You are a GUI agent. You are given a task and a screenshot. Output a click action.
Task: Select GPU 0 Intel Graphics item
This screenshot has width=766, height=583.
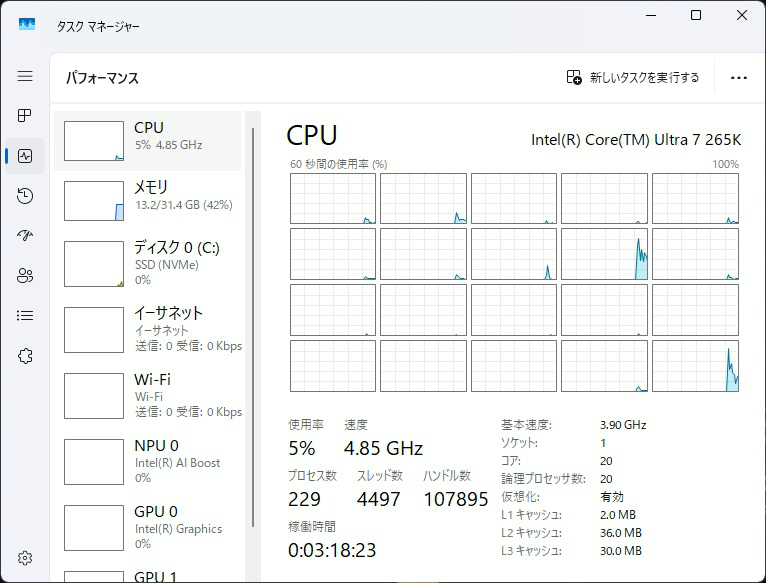click(x=150, y=527)
